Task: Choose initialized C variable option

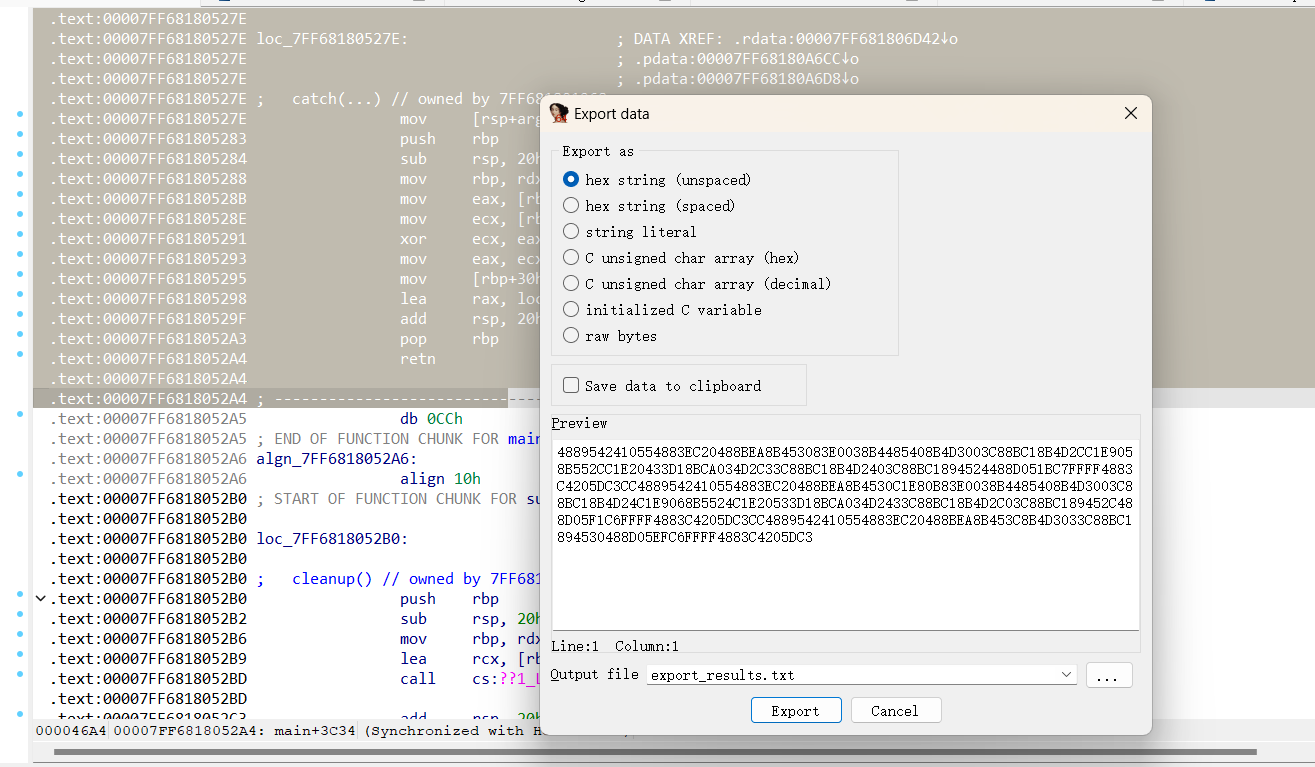Action: coord(571,310)
